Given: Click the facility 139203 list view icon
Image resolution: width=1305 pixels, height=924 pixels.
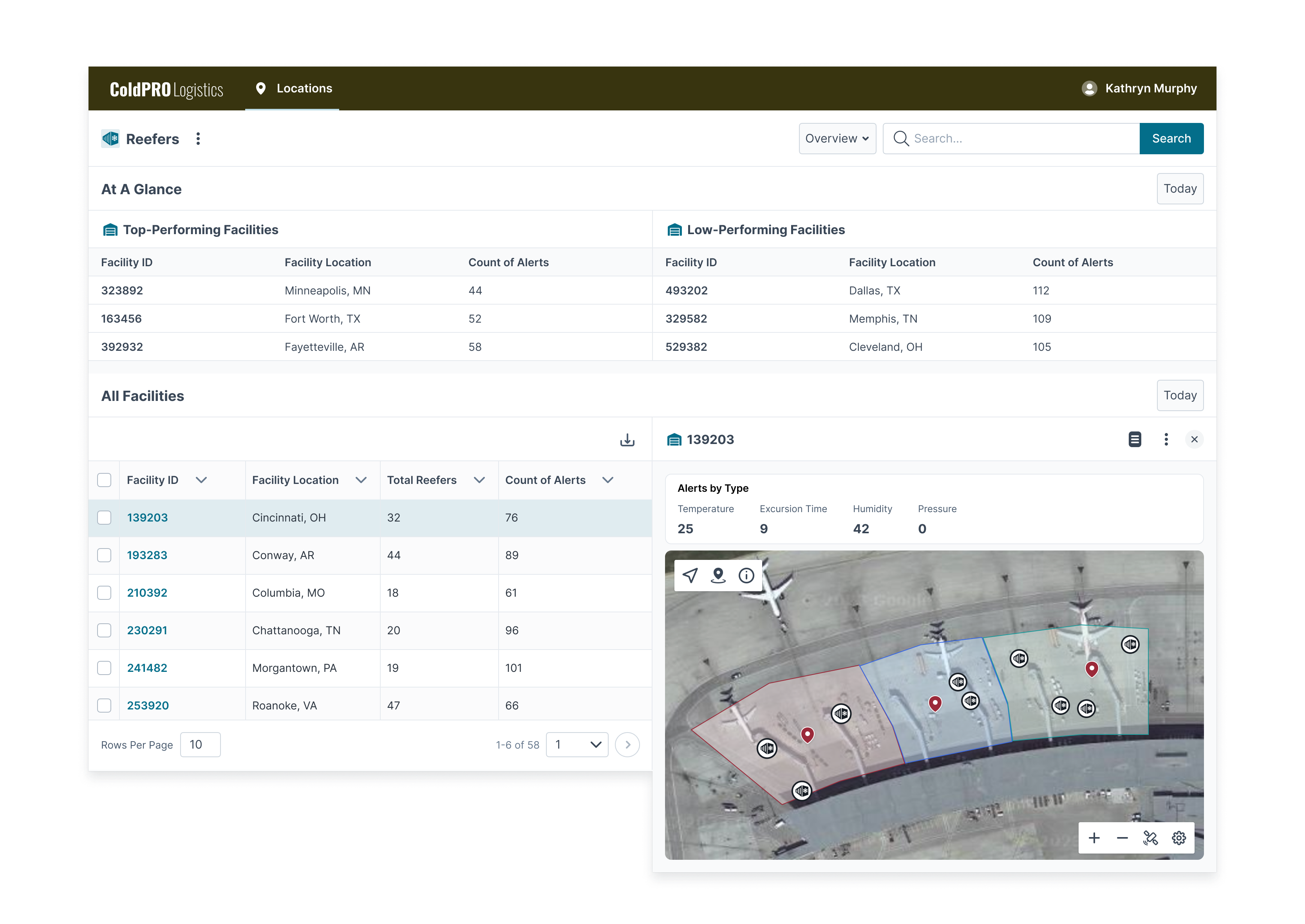Looking at the screenshot, I should [x=1134, y=439].
